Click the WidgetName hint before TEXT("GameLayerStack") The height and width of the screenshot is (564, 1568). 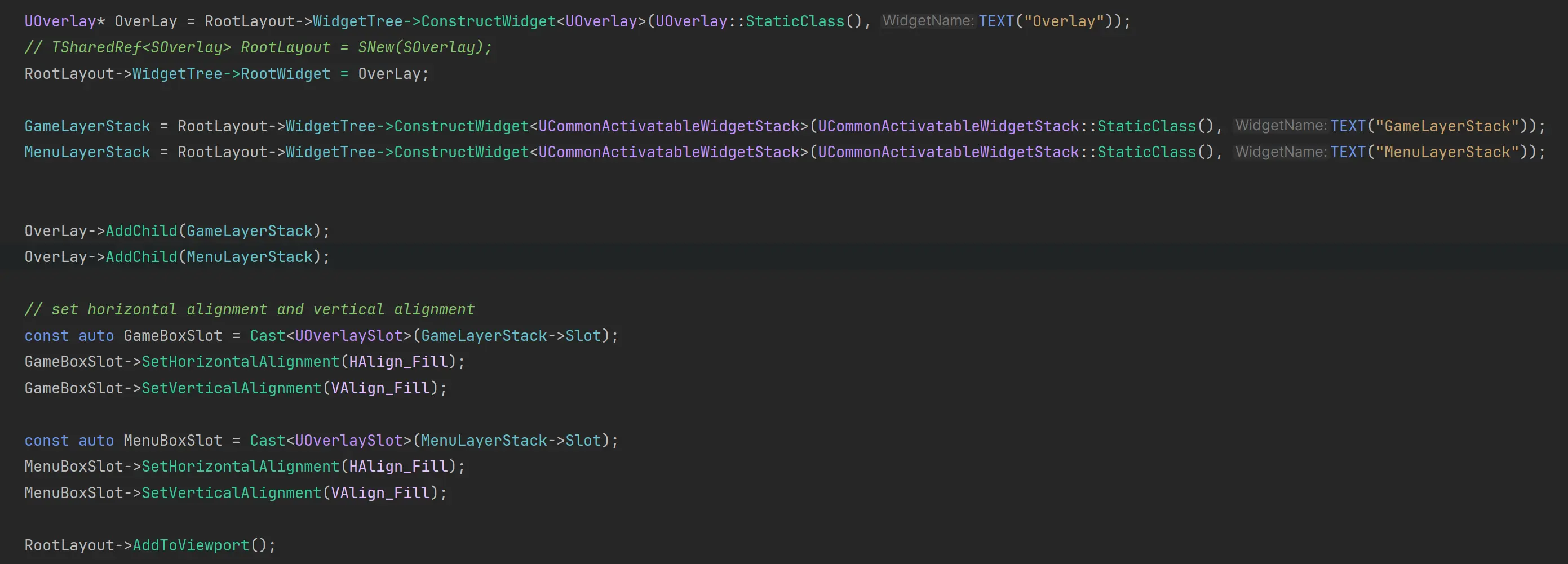pyautogui.click(x=1281, y=126)
